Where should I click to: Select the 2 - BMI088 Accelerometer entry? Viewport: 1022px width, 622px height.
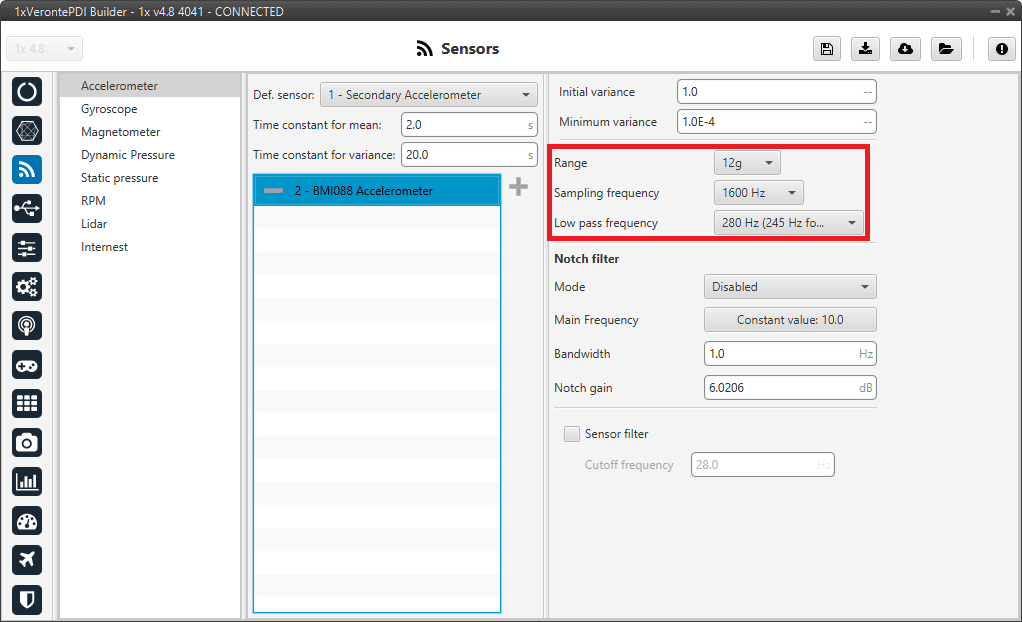pyautogui.click(x=376, y=190)
